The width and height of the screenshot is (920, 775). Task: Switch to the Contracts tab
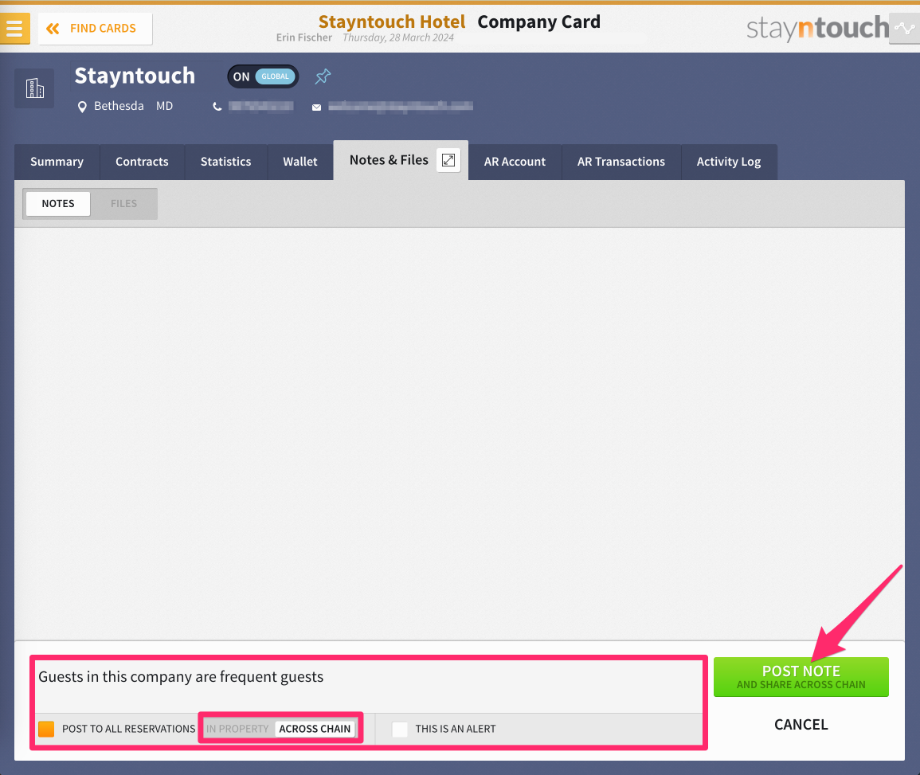click(142, 162)
